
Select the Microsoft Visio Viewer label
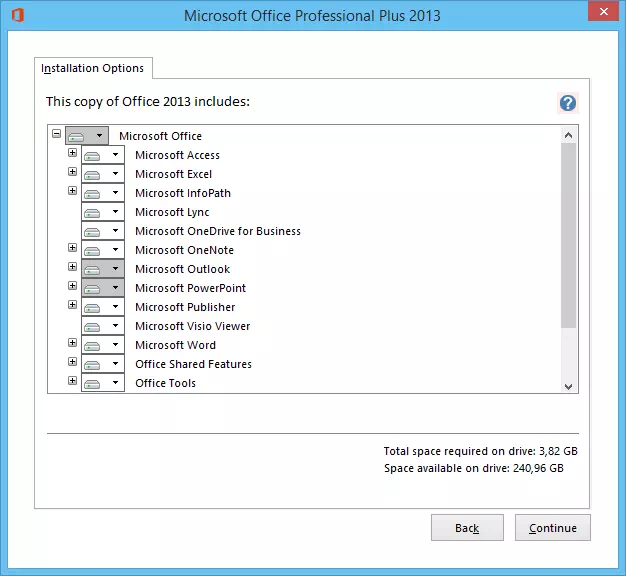[192, 326]
